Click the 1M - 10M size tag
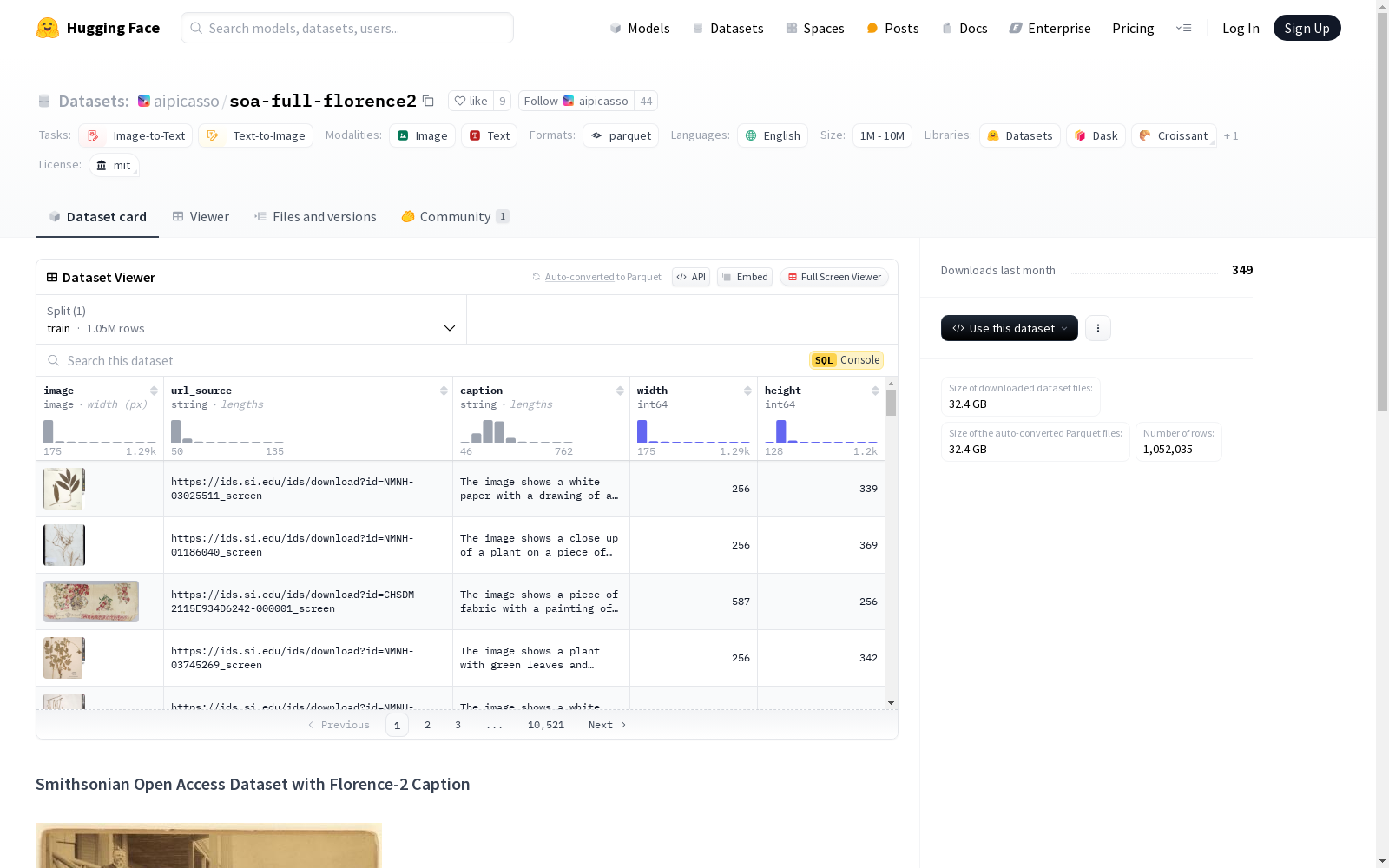 (x=882, y=135)
